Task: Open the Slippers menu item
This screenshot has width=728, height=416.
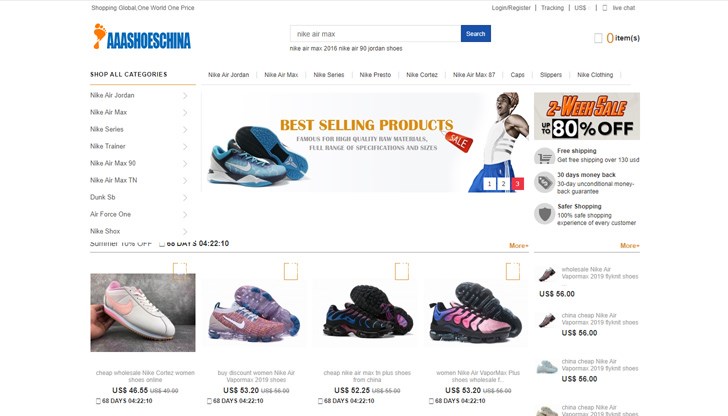Action: (551, 75)
